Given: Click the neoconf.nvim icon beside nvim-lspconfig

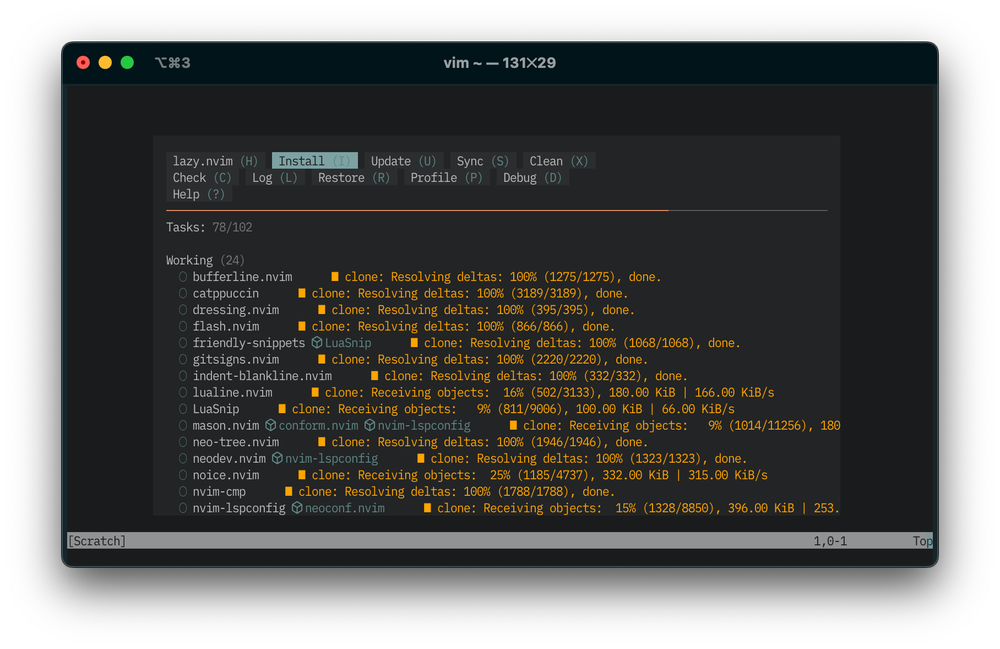Looking at the screenshot, I should 296,508.
